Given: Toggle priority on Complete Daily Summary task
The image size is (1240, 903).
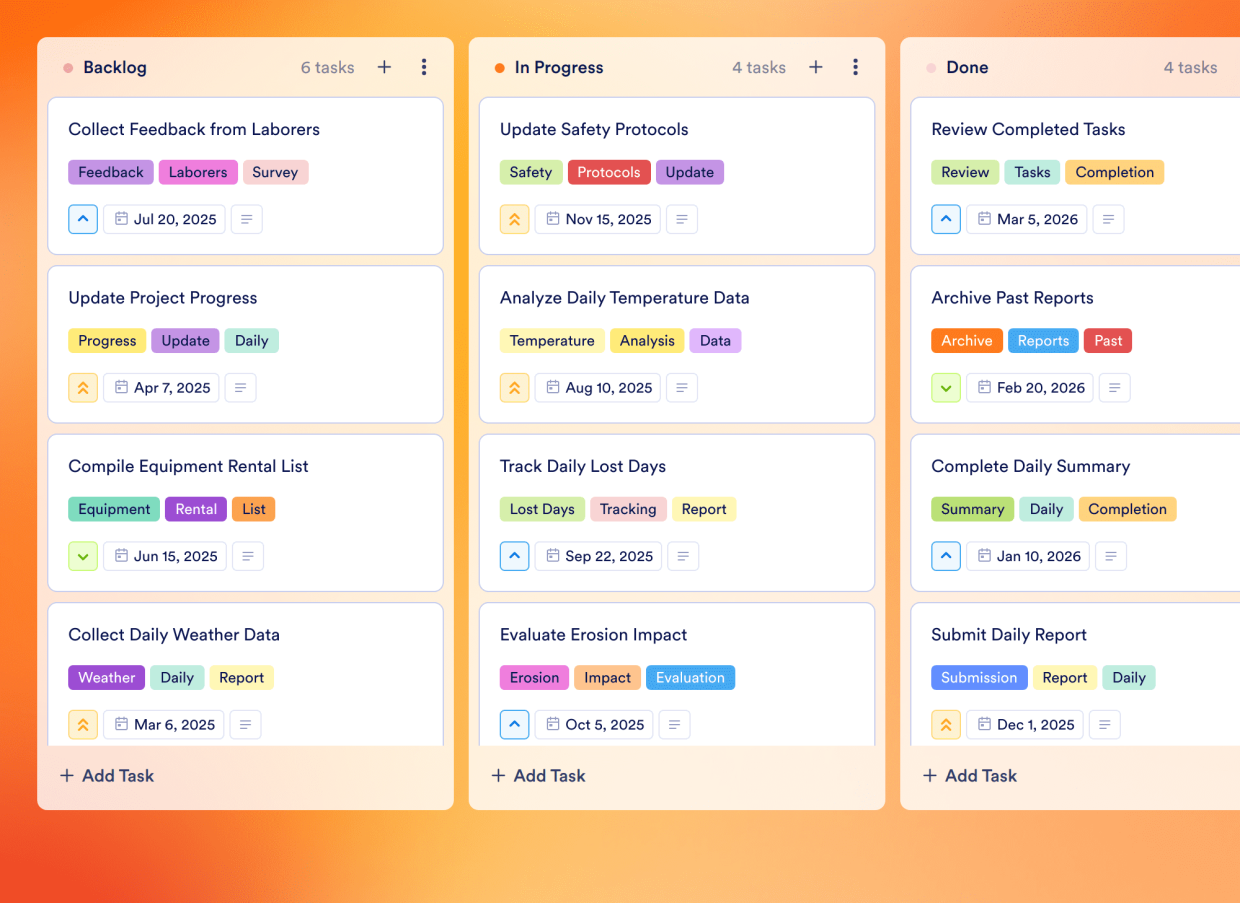Looking at the screenshot, I should (x=946, y=556).
